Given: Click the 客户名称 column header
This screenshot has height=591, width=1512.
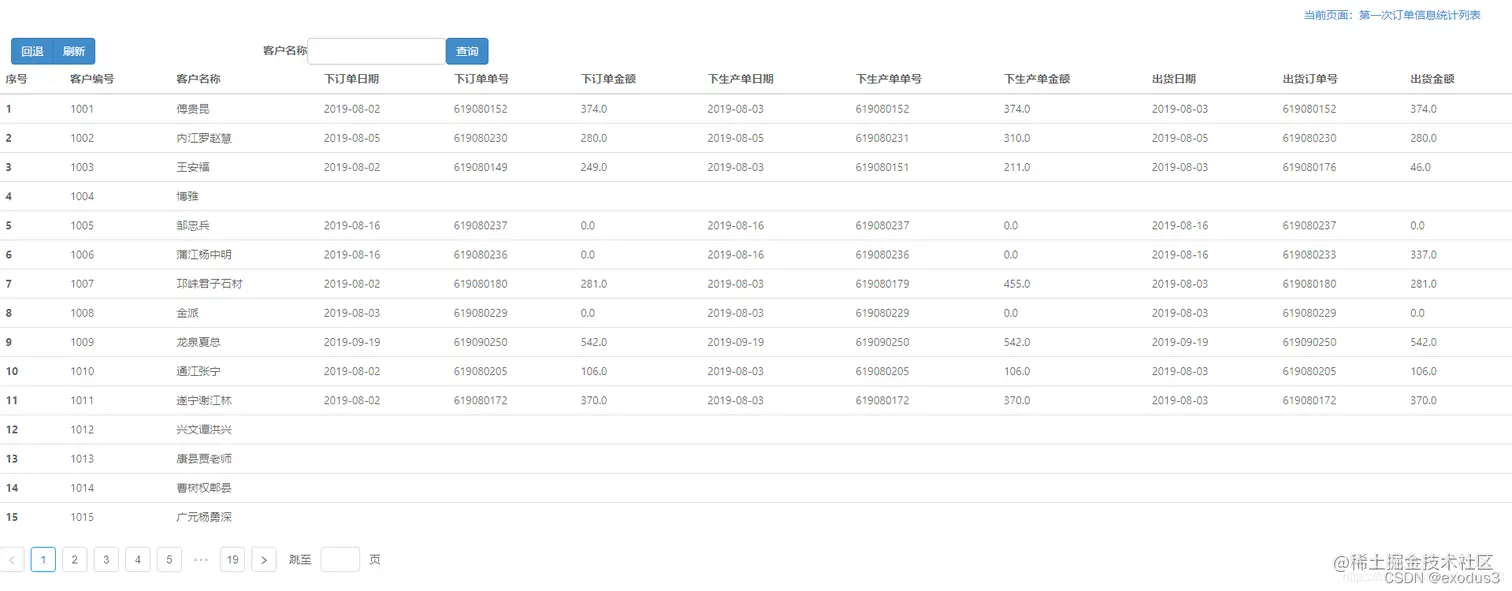Looking at the screenshot, I should point(198,79).
